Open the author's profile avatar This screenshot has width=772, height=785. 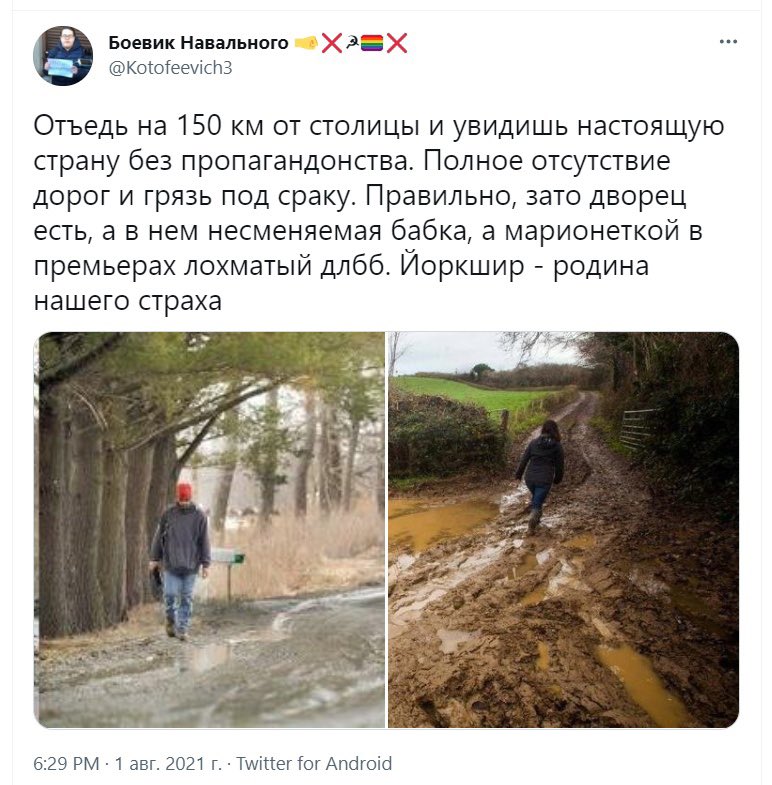[63, 56]
